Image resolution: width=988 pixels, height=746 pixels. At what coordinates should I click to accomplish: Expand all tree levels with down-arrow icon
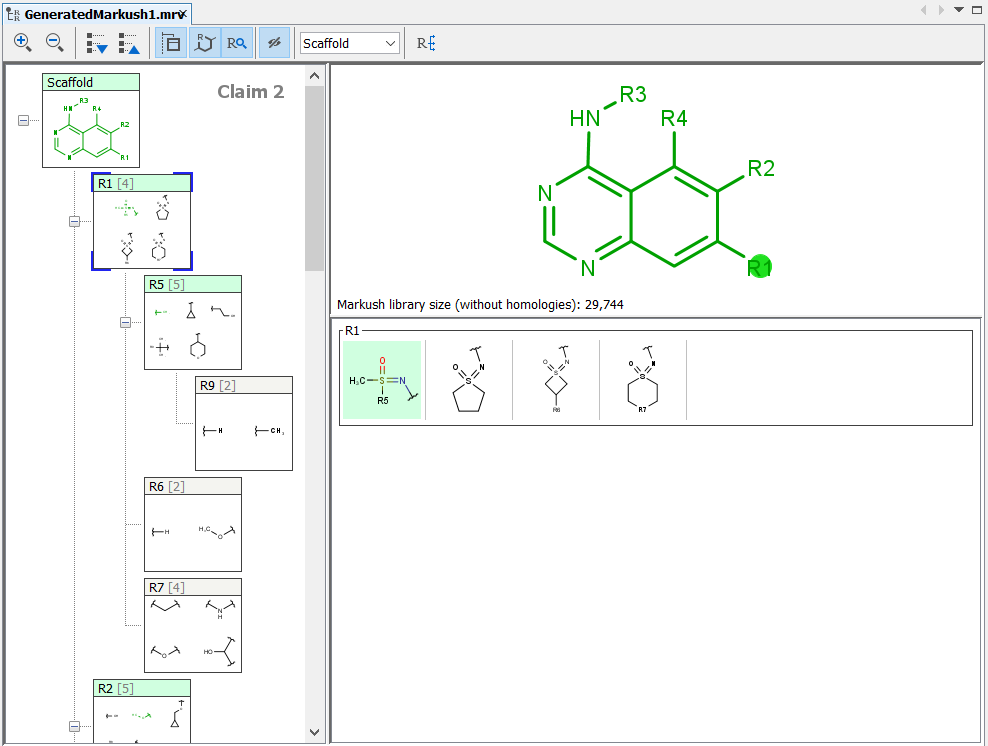coord(97,43)
